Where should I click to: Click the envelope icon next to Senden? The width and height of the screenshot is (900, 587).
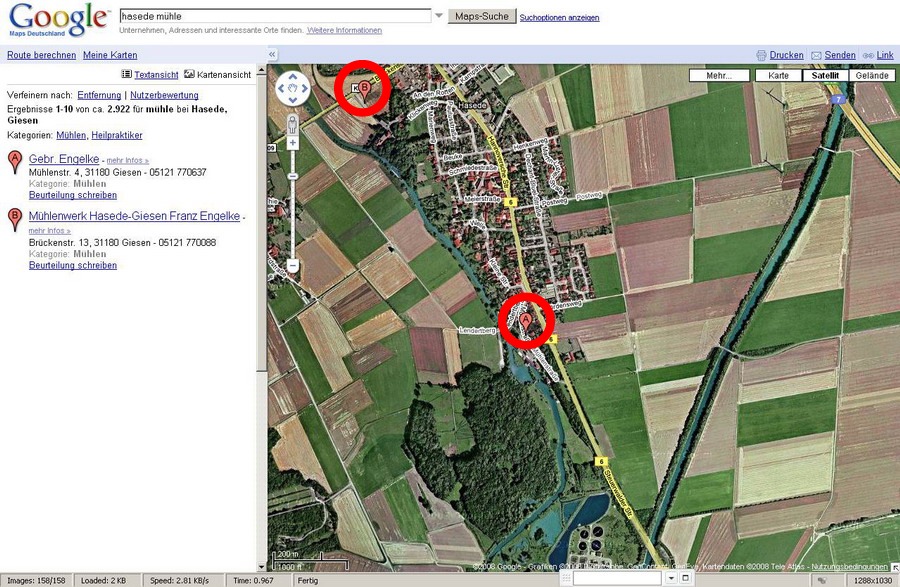[x=816, y=55]
